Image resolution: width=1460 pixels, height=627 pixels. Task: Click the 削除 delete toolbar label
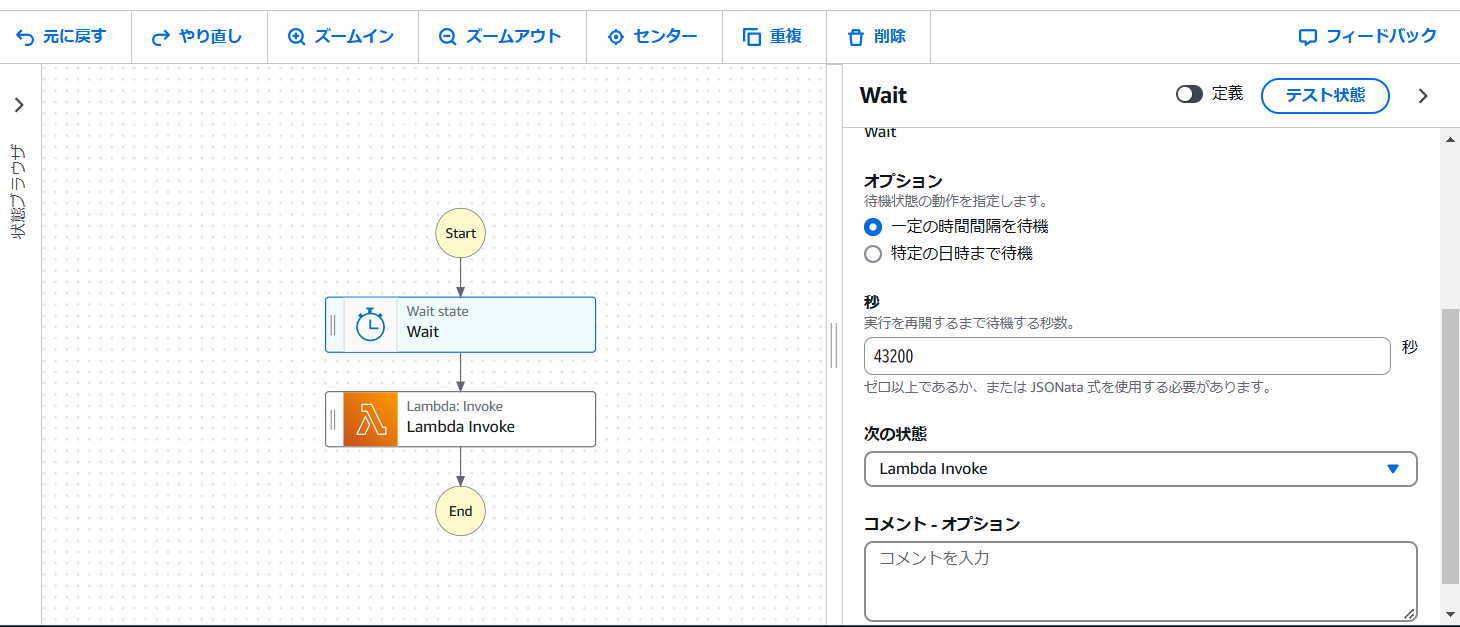pos(889,37)
